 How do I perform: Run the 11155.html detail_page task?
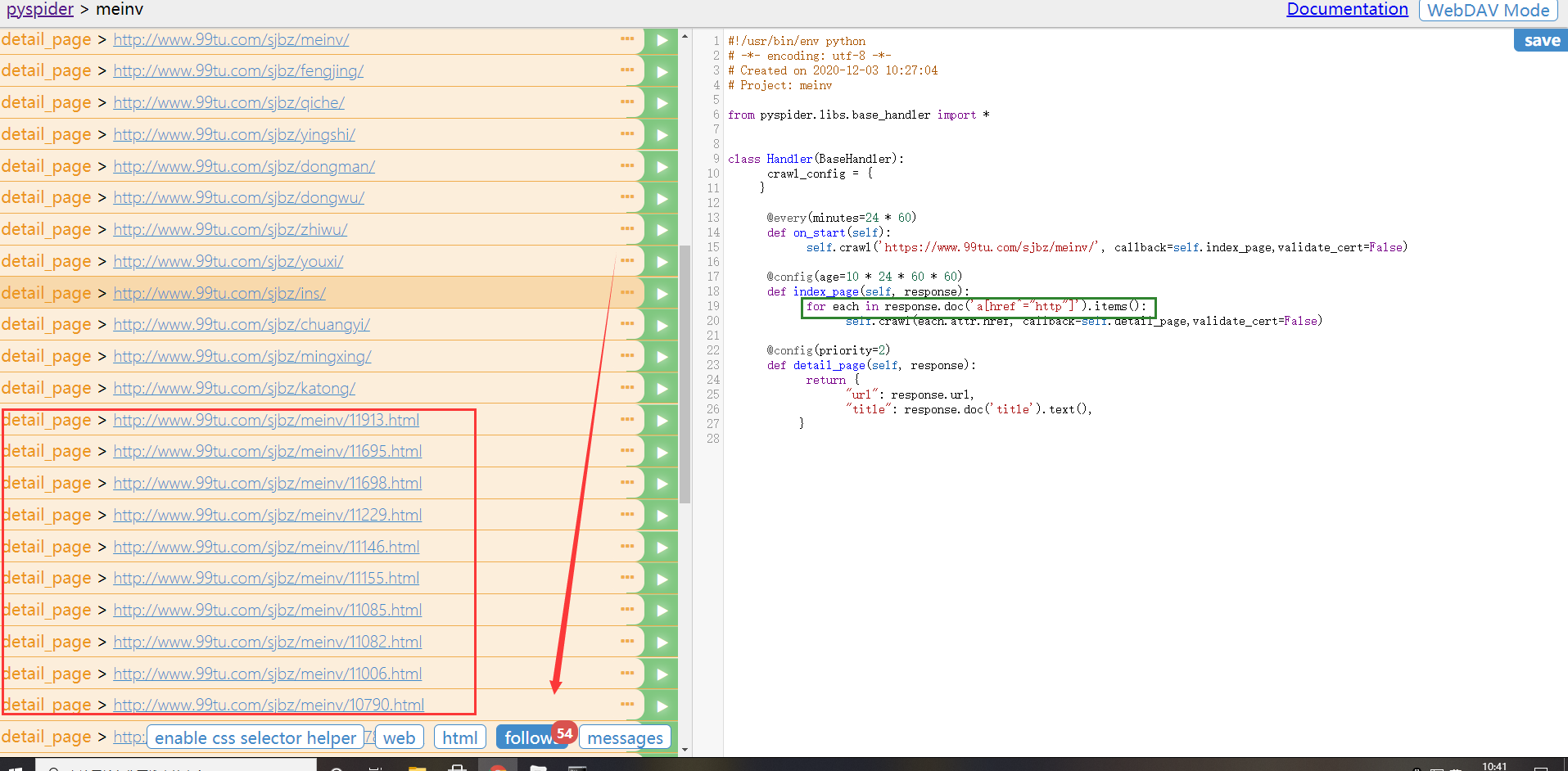tap(662, 579)
